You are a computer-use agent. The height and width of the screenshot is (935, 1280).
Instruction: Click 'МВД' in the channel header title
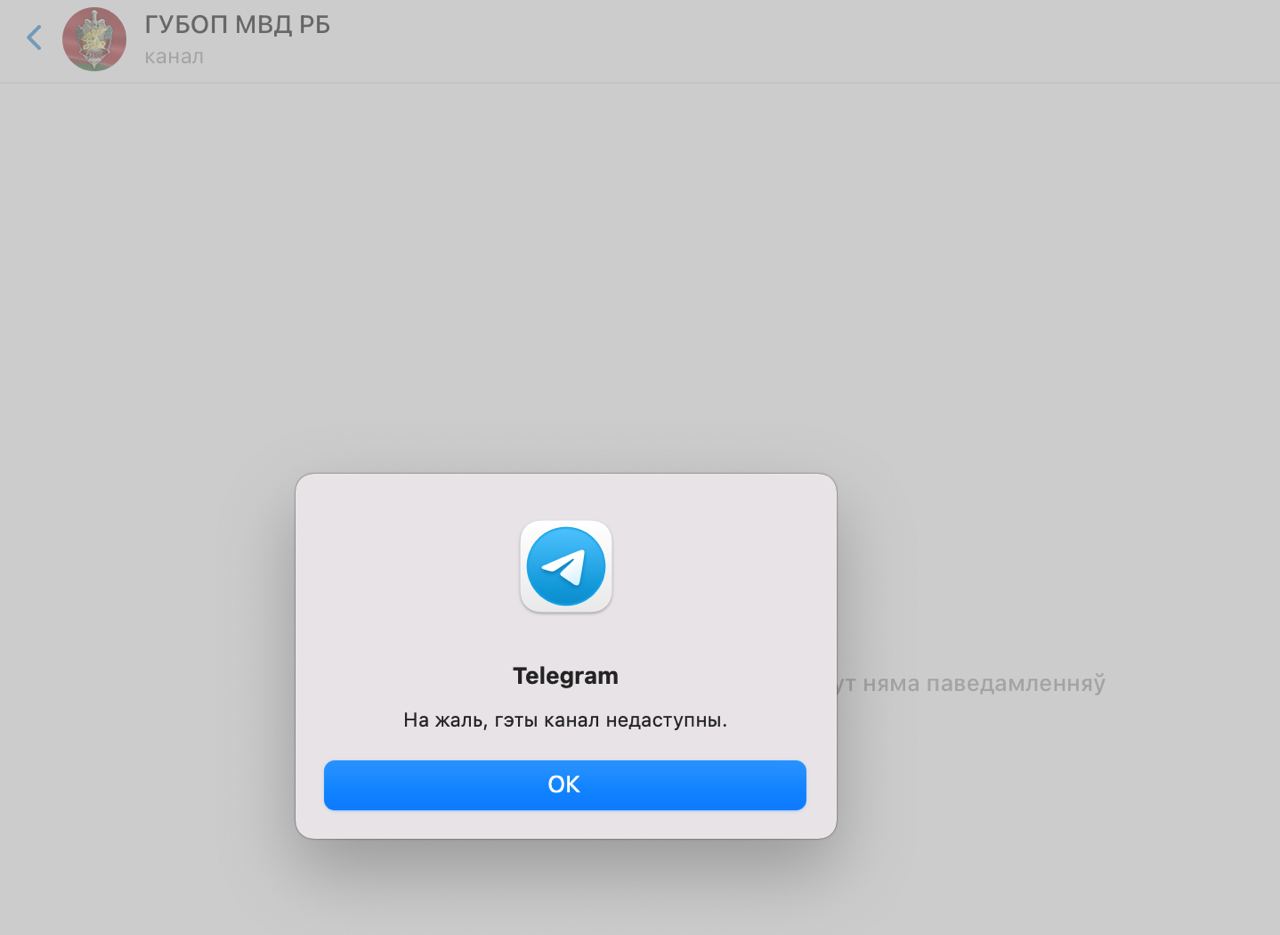[x=264, y=25]
